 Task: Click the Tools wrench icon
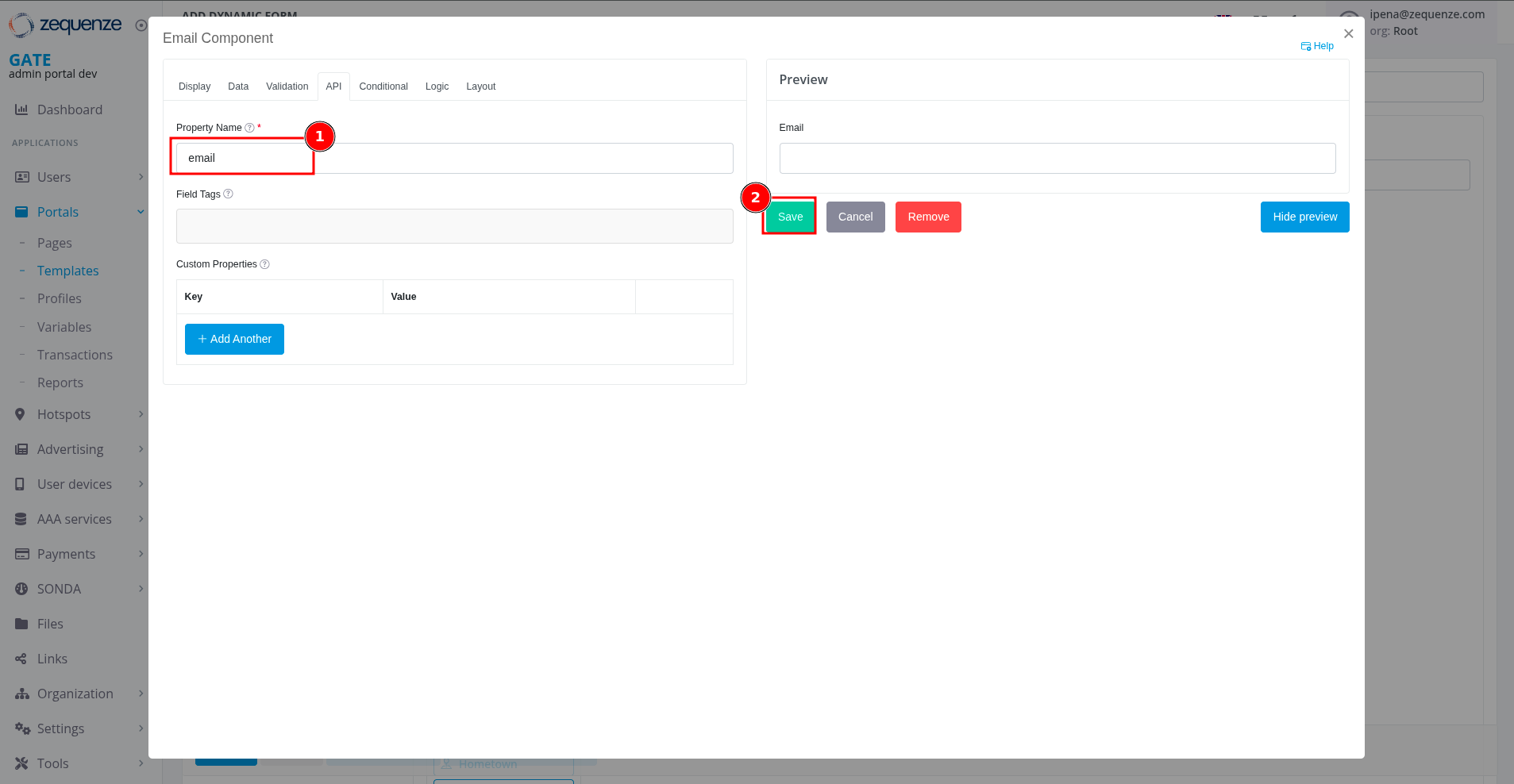[x=21, y=763]
